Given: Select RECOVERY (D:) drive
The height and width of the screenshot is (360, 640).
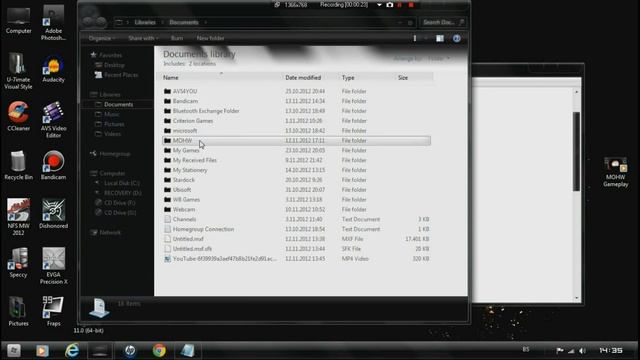Looking at the screenshot, I should [122, 193].
